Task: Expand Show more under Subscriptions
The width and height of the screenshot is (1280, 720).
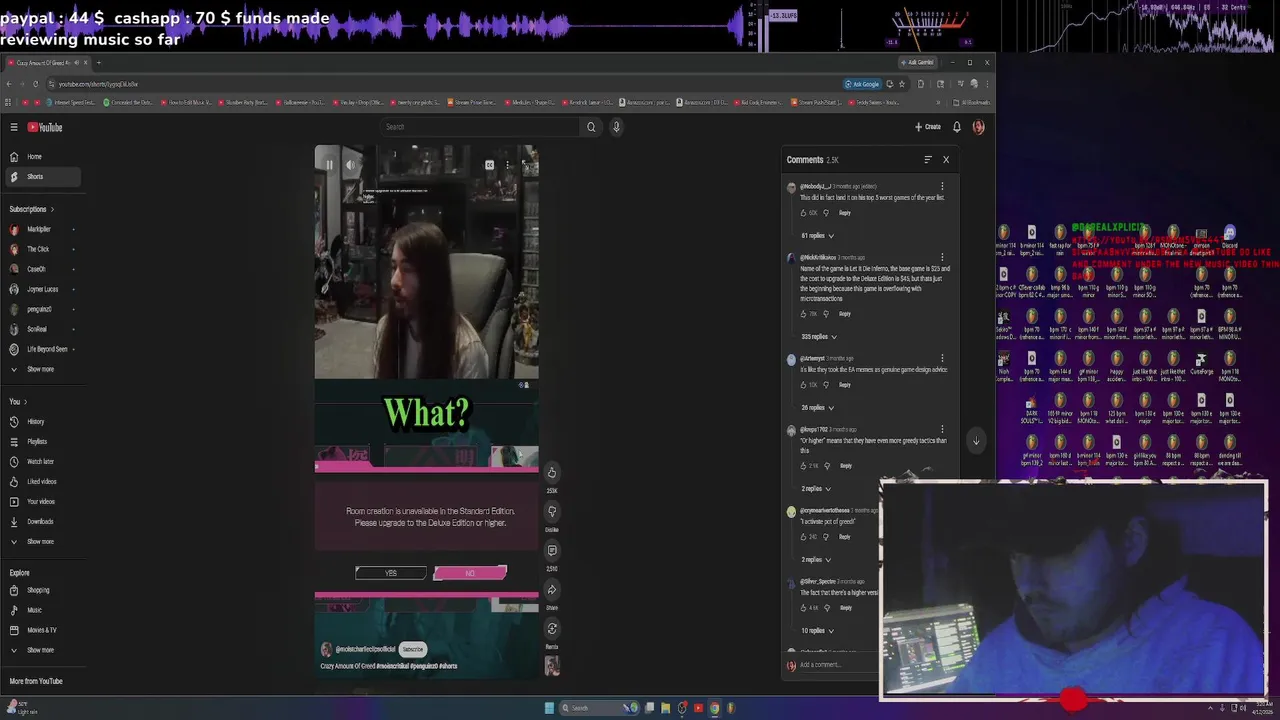Action: click(x=41, y=369)
